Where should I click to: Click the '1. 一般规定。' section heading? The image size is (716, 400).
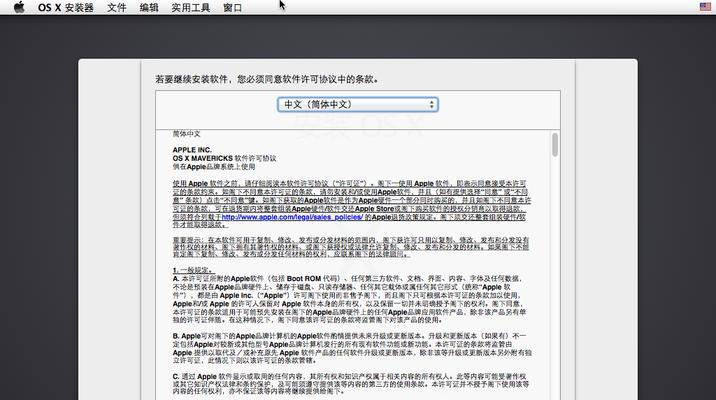click(x=194, y=270)
